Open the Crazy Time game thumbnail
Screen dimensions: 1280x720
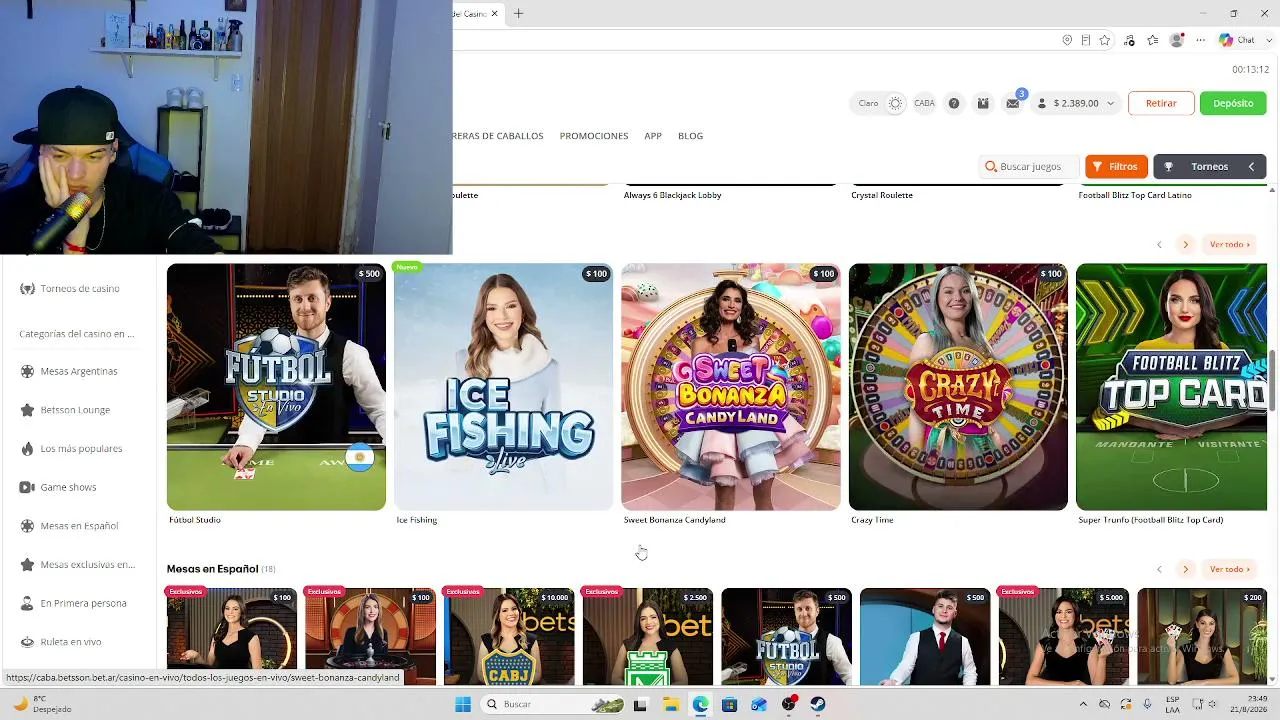coord(958,387)
